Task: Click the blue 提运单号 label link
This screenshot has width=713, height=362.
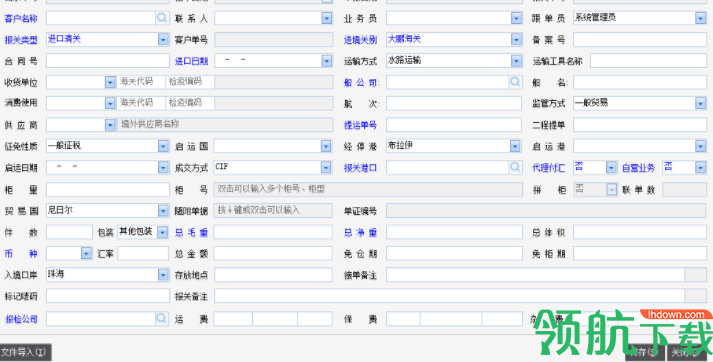Action: coord(360,125)
